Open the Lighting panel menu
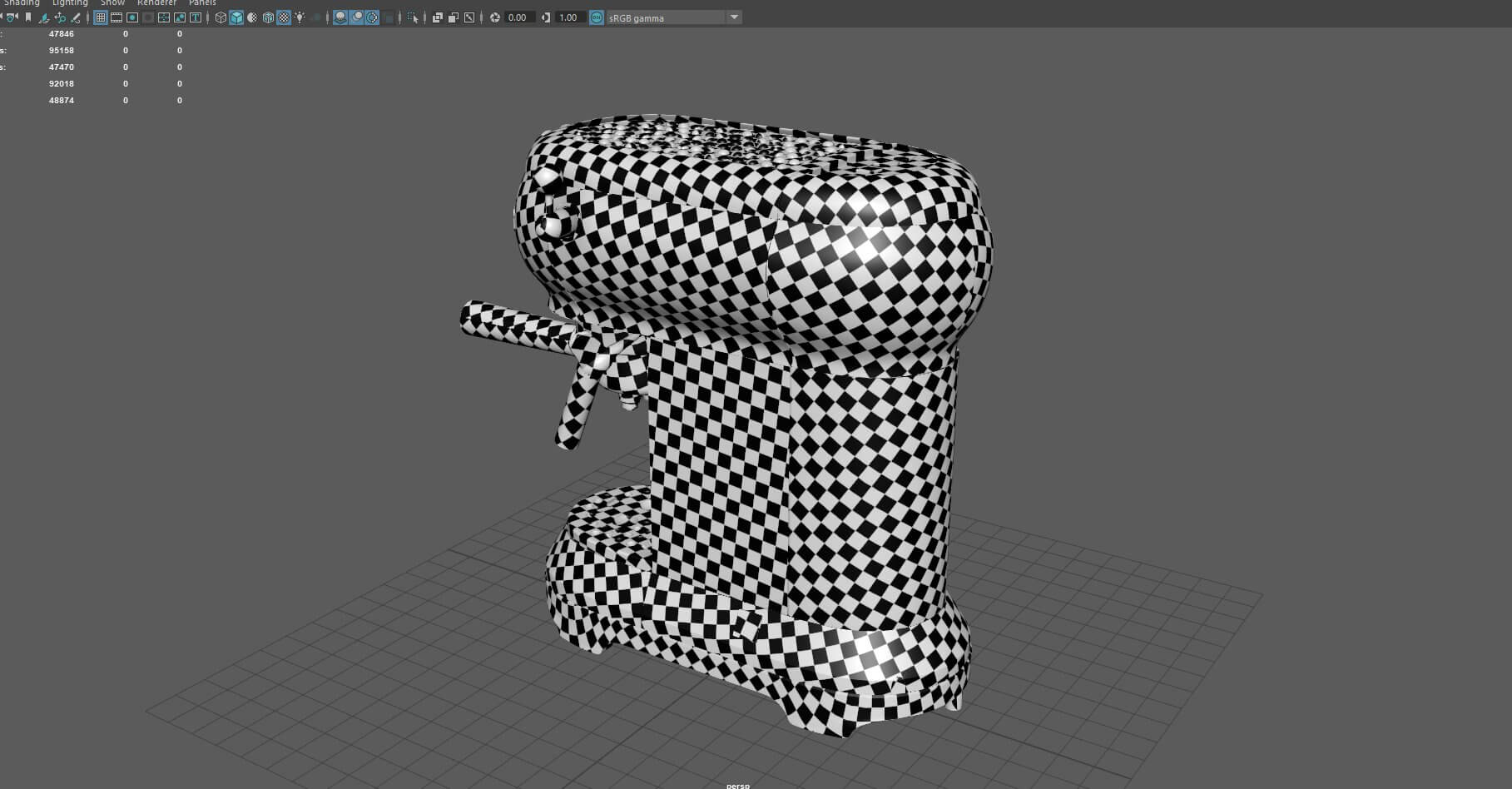 pyautogui.click(x=70, y=3)
